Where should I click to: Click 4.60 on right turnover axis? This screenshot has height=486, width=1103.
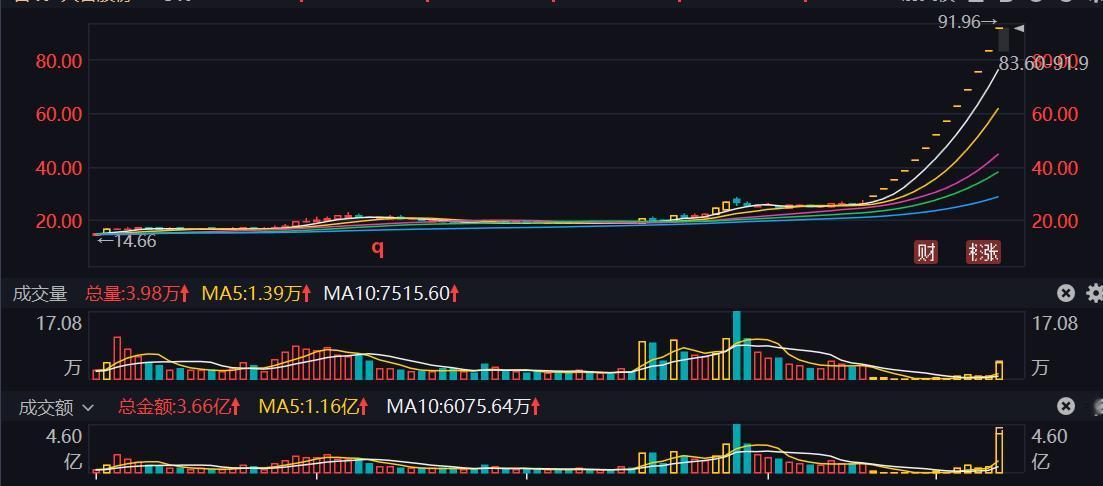(x=1049, y=437)
